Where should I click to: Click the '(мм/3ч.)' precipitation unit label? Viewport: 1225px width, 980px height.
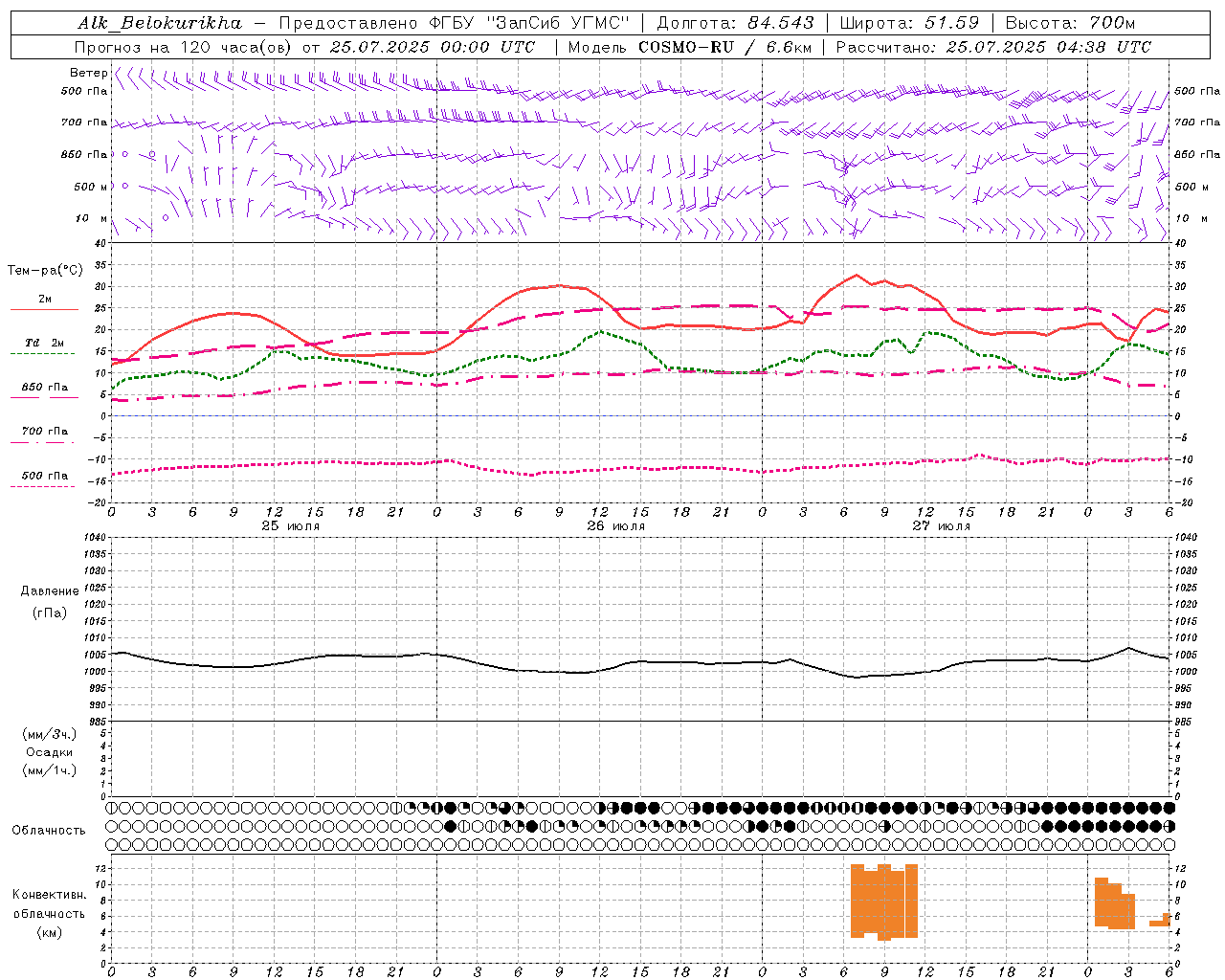click(x=50, y=734)
